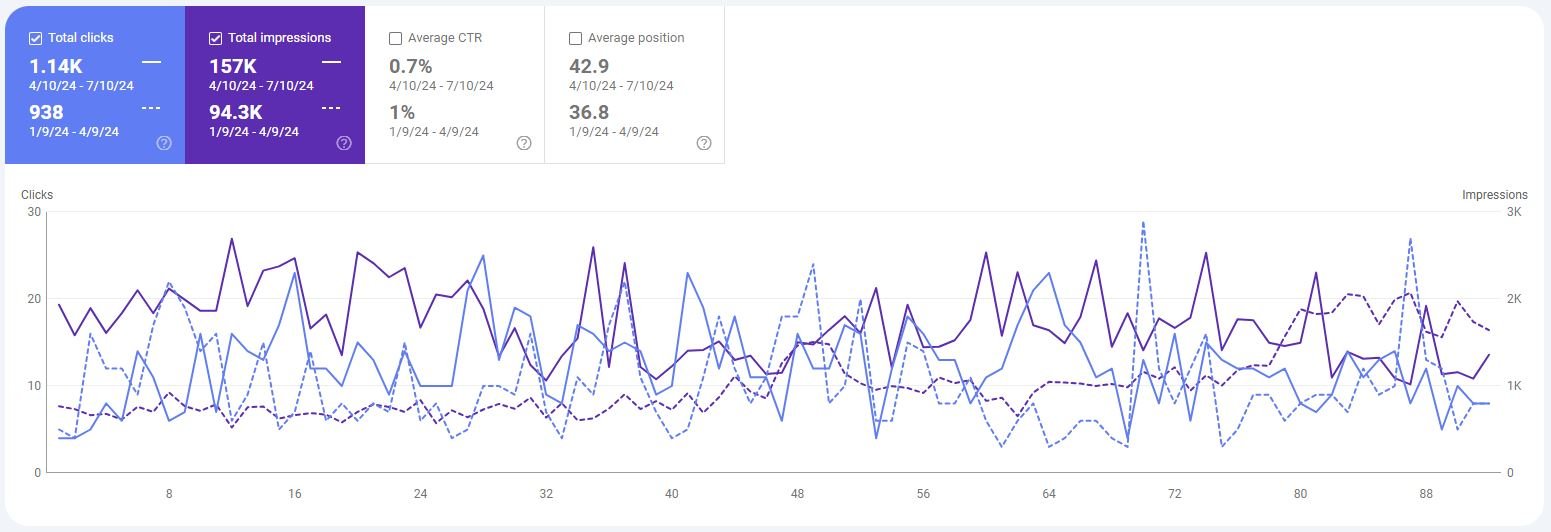The width and height of the screenshot is (1551, 532).
Task: Click help icon on Average CTR card
Action: click(524, 143)
